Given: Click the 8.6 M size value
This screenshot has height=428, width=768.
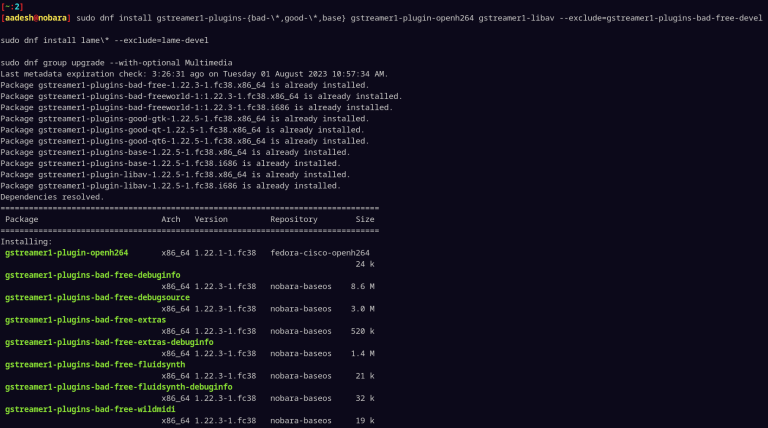Looking at the screenshot, I should pyautogui.click(x=362, y=286).
